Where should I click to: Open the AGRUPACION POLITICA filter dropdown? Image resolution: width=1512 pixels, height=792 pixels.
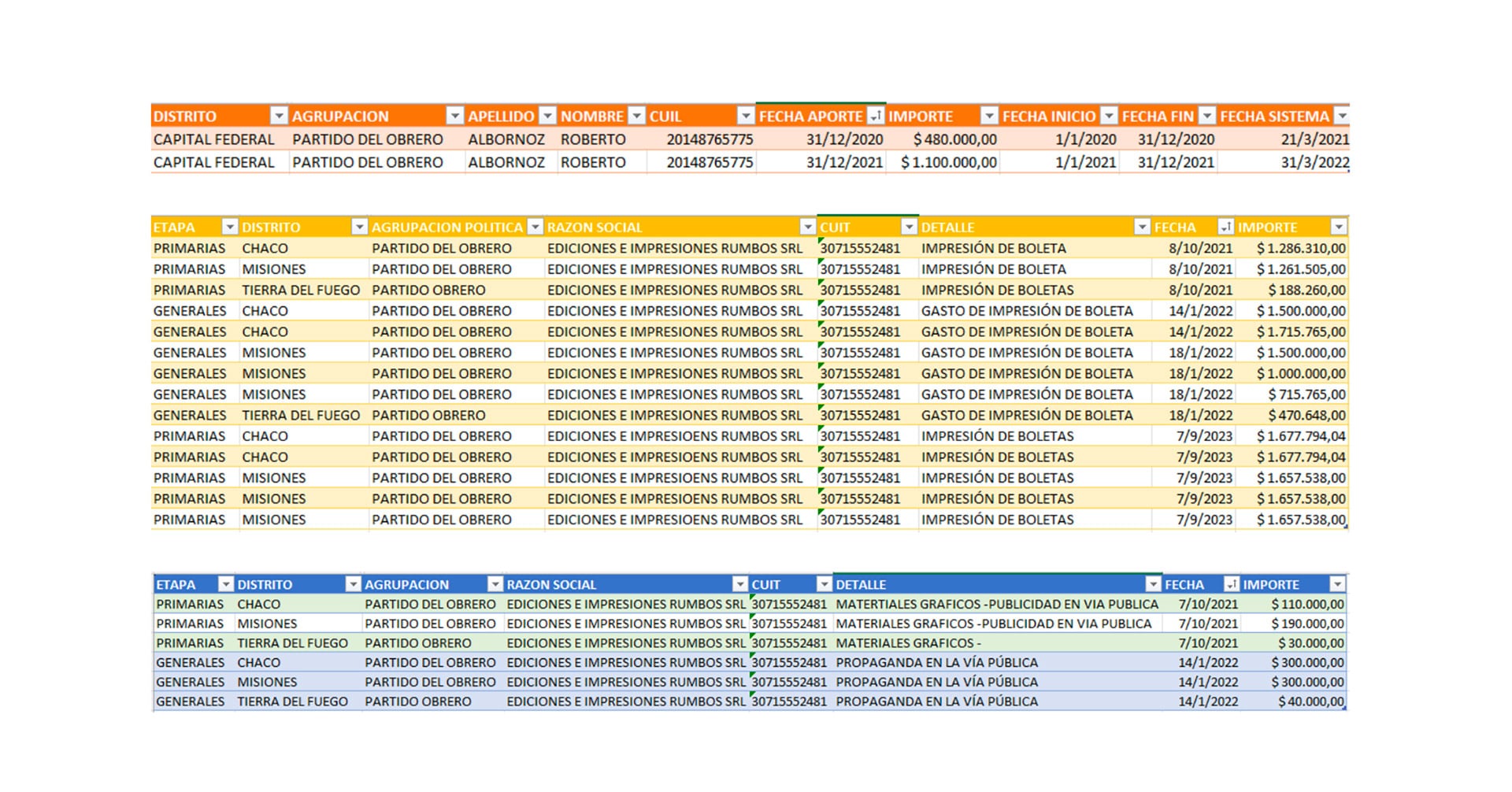tap(535, 228)
